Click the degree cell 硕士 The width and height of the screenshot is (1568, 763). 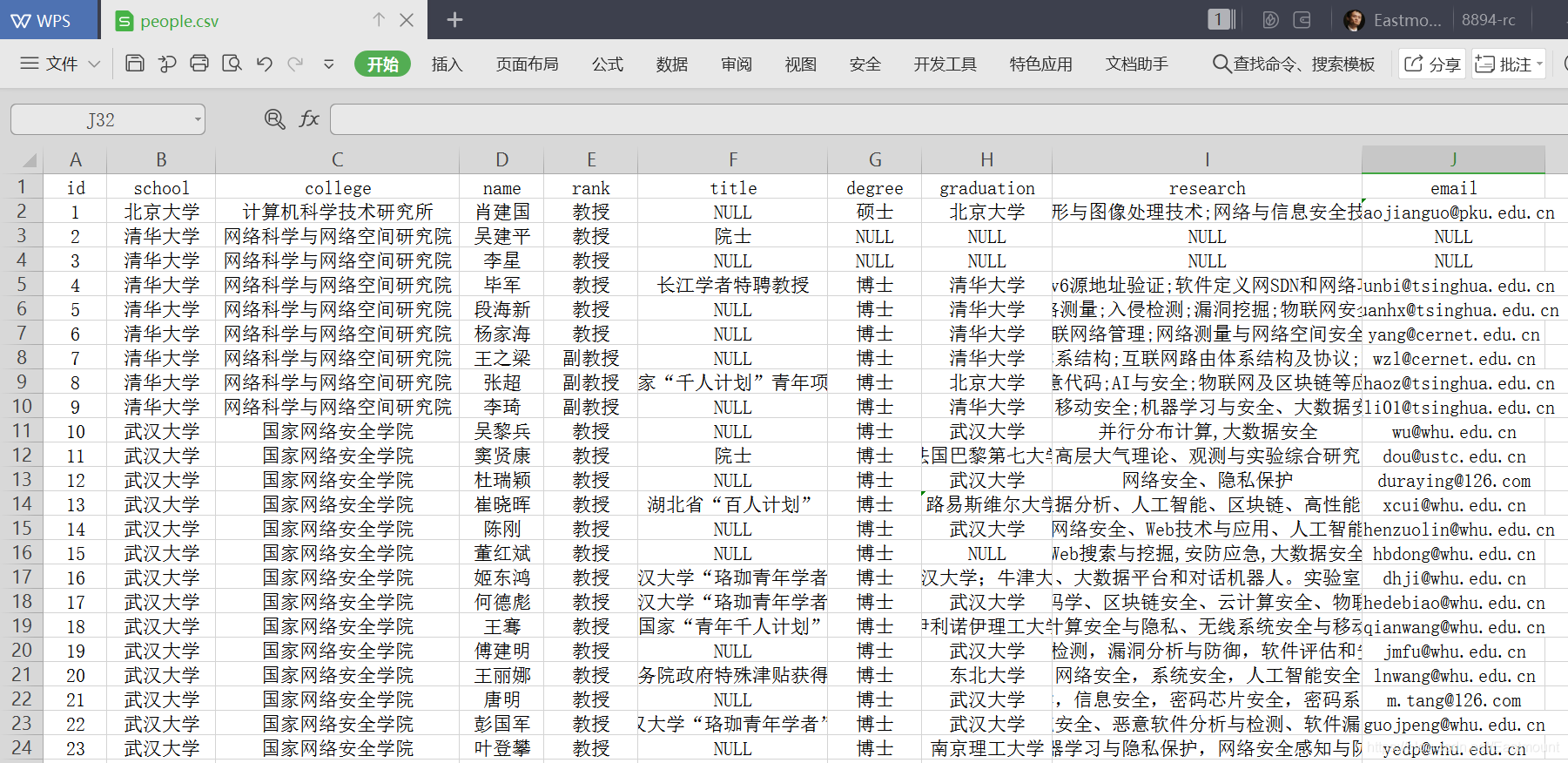tap(874, 213)
